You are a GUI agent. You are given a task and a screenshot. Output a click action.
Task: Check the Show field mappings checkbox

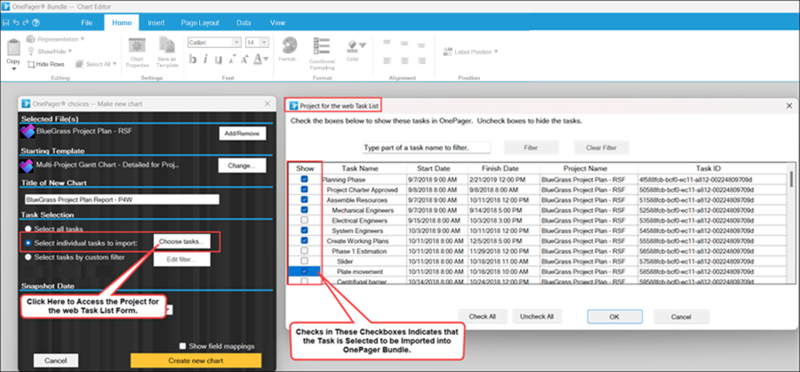click(183, 346)
